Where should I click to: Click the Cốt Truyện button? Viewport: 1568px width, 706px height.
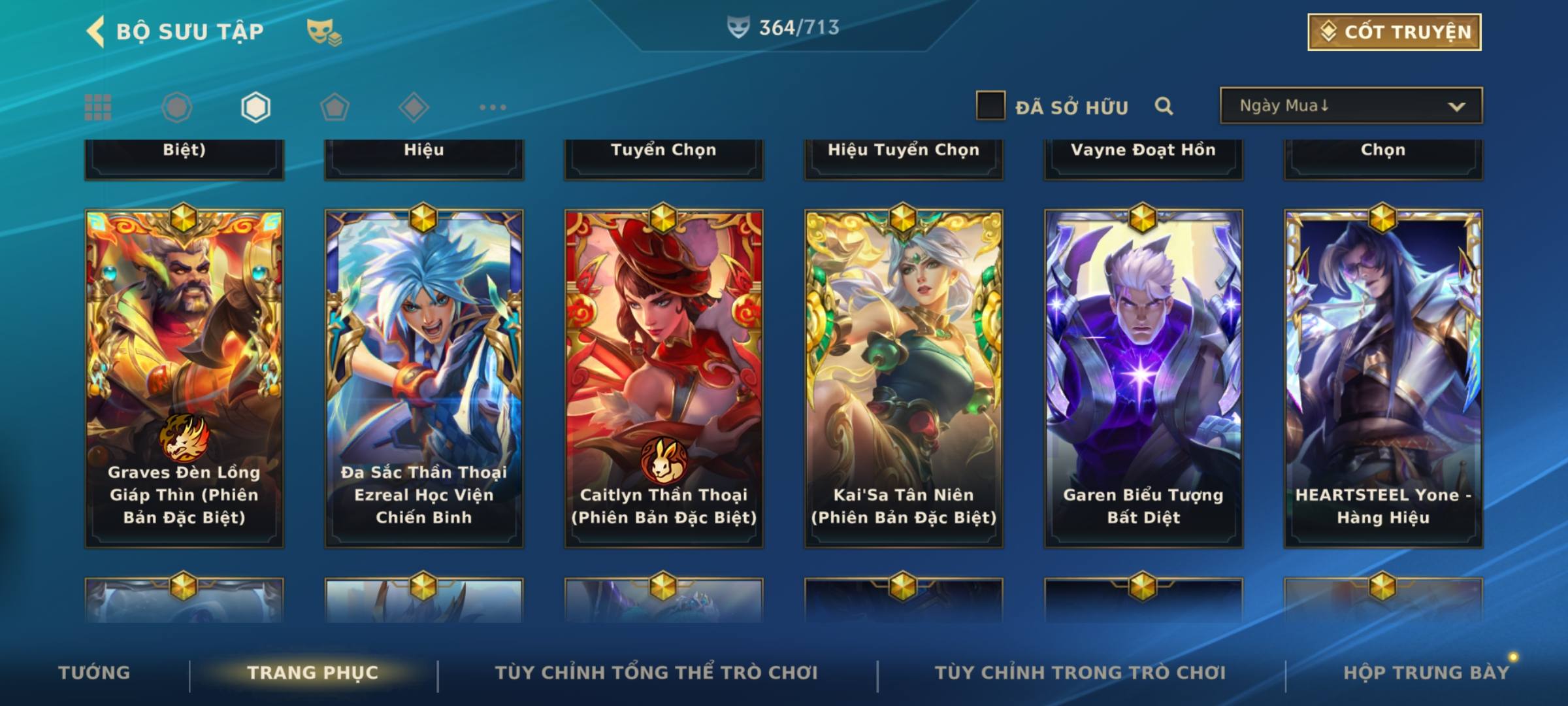click(x=1394, y=31)
